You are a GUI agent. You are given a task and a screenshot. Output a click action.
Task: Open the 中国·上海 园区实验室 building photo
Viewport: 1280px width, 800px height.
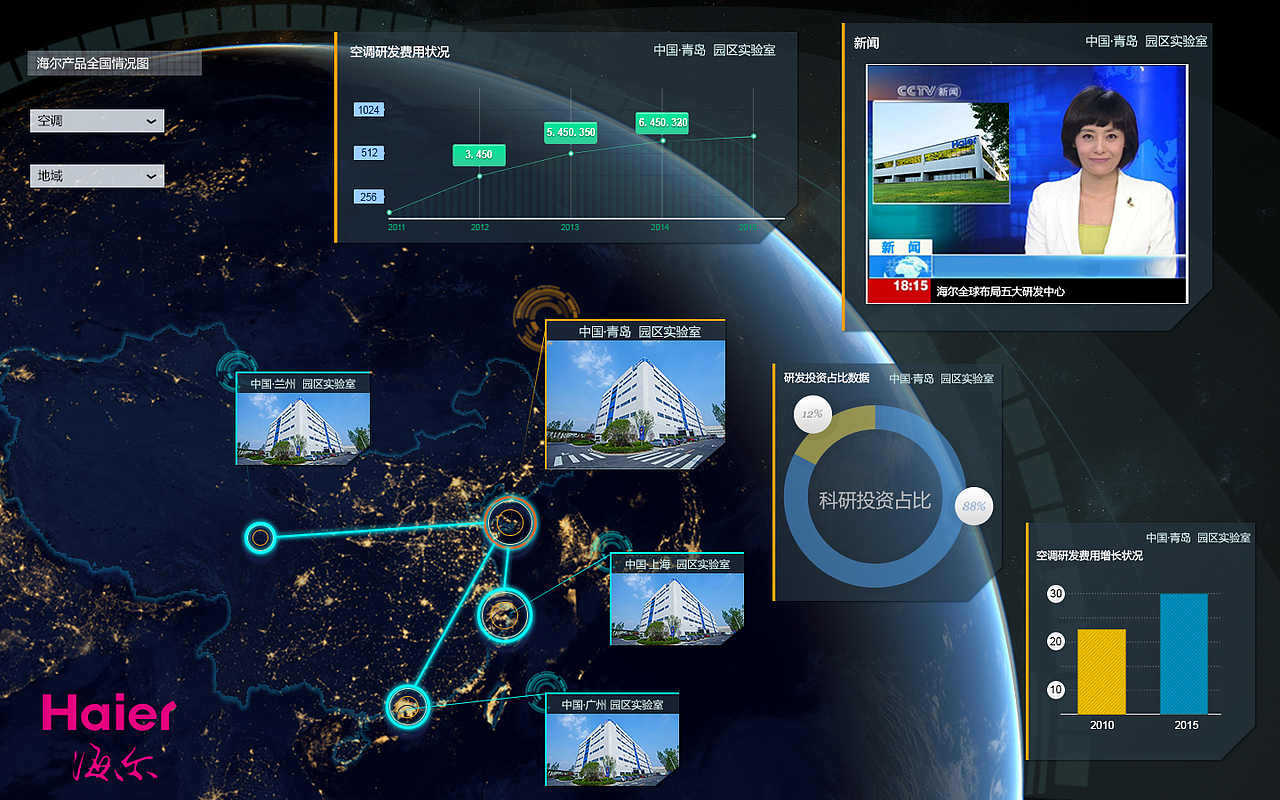coord(677,608)
